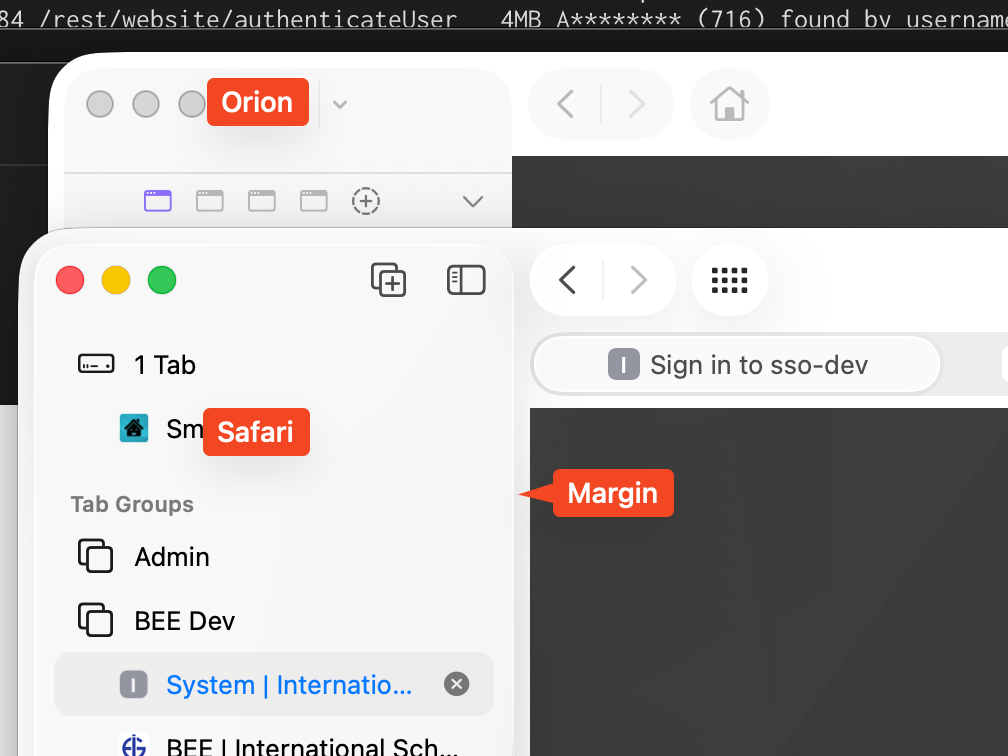The height and width of the screenshot is (756, 1008).
Task: Click Safari's new tab group icon
Action: (388, 280)
